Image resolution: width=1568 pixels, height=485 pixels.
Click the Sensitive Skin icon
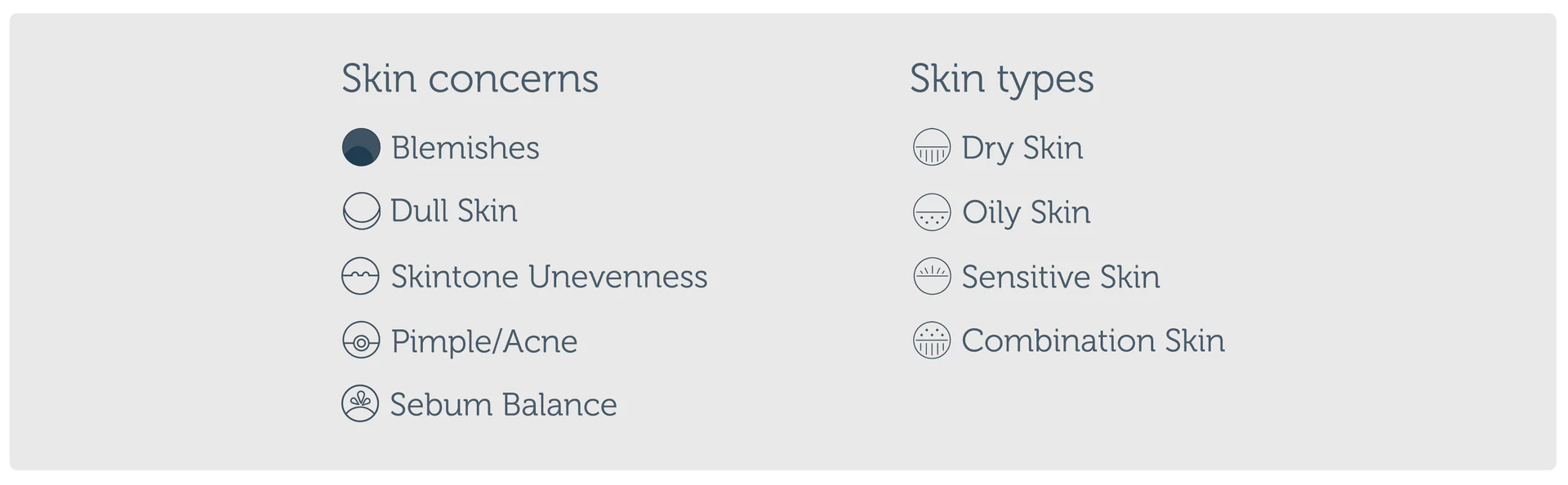point(931,276)
